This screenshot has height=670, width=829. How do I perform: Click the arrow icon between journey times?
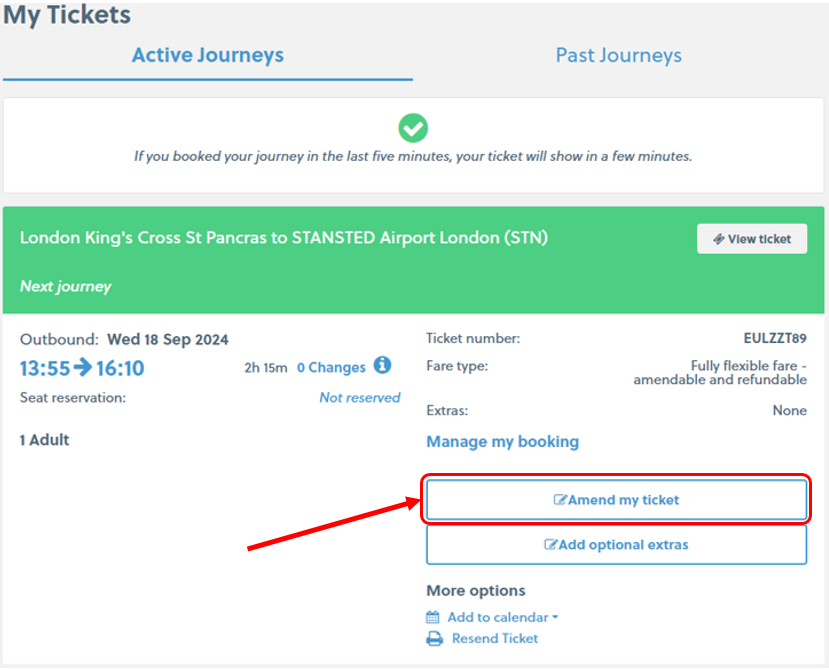83,368
